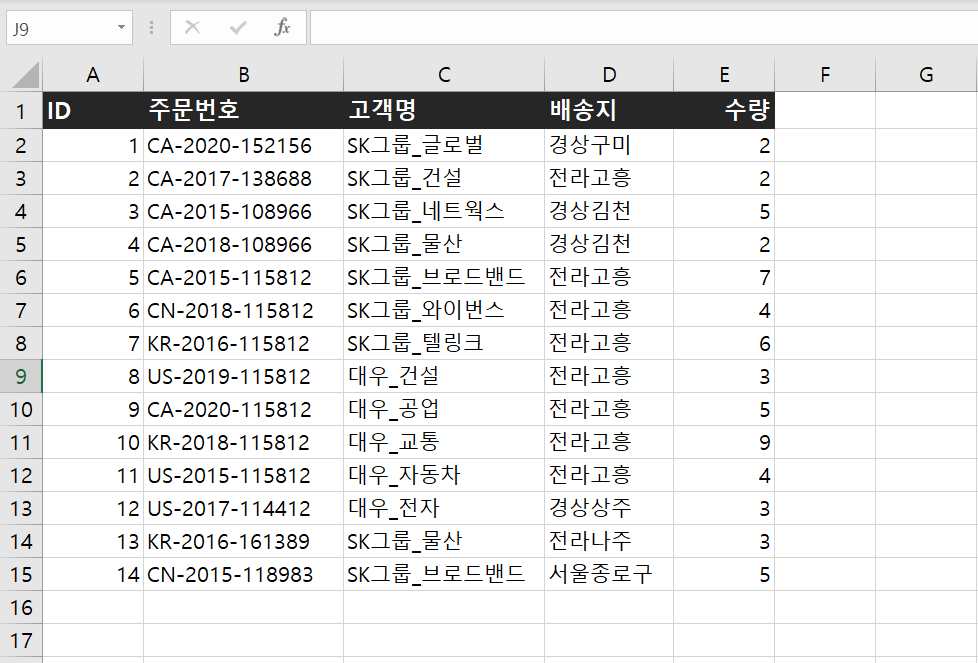Select cell KR-2016-115812
Viewport: 978px width, 663px height.
click(x=244, y=344)
